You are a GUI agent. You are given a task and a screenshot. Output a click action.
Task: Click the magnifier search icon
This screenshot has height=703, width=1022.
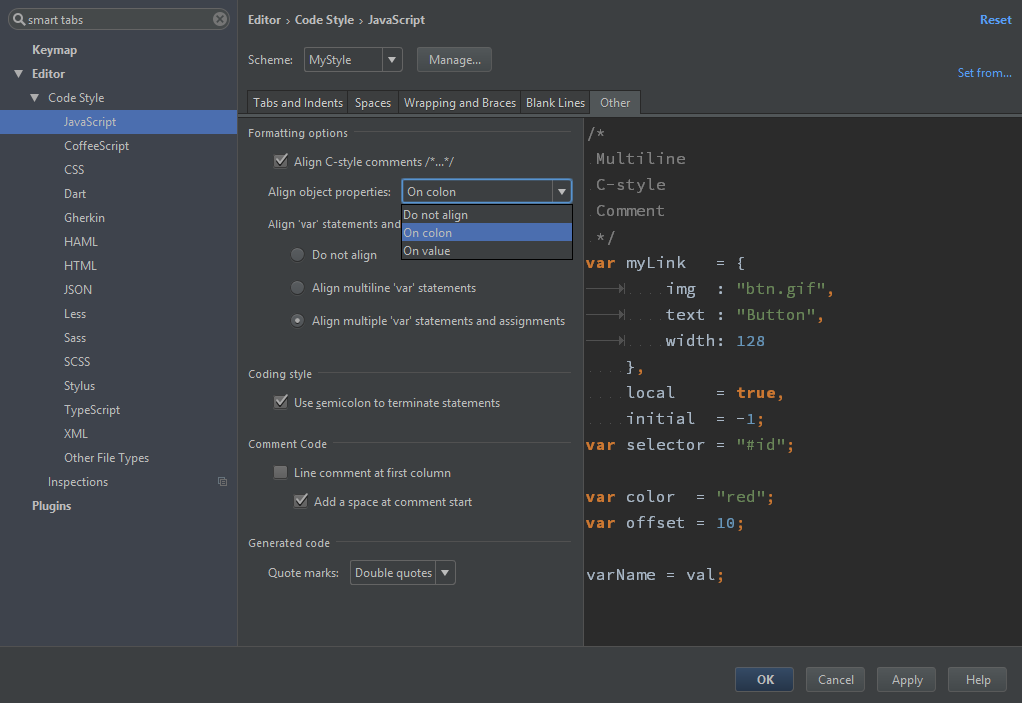[19, 20]
